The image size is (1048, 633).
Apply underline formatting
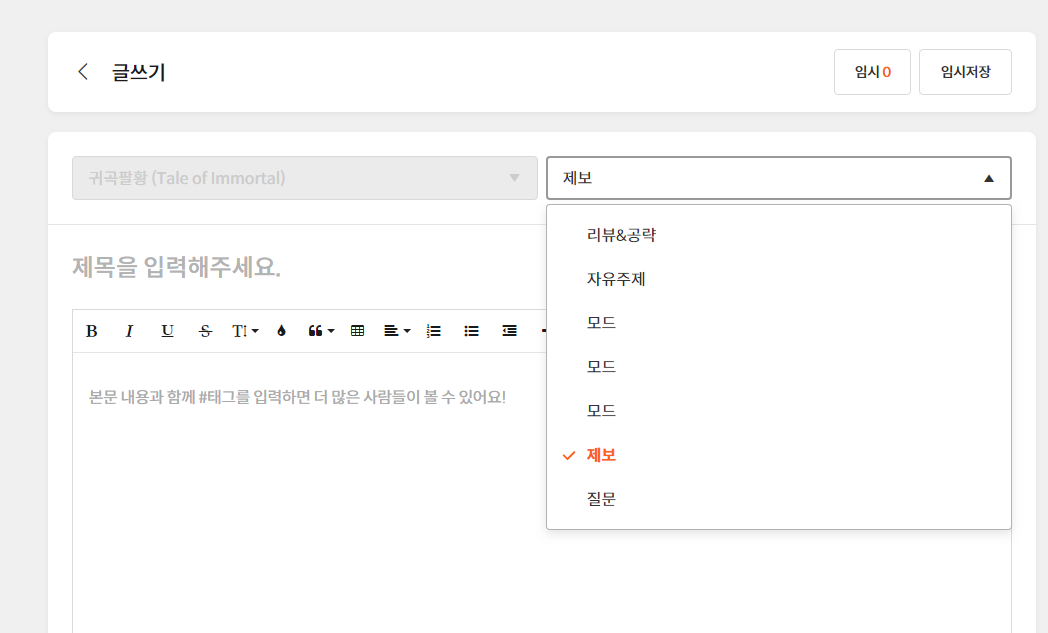click(167, 331)
